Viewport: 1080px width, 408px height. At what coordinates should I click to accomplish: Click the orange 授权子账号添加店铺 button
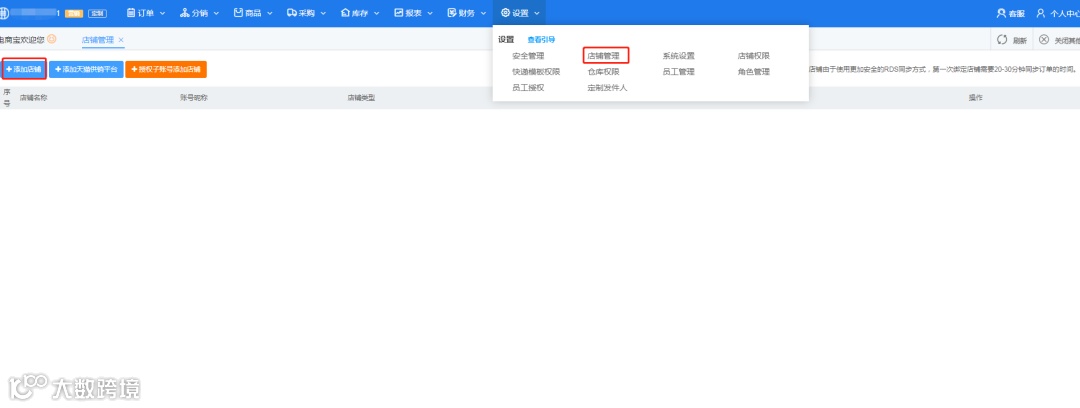point(166,69)
